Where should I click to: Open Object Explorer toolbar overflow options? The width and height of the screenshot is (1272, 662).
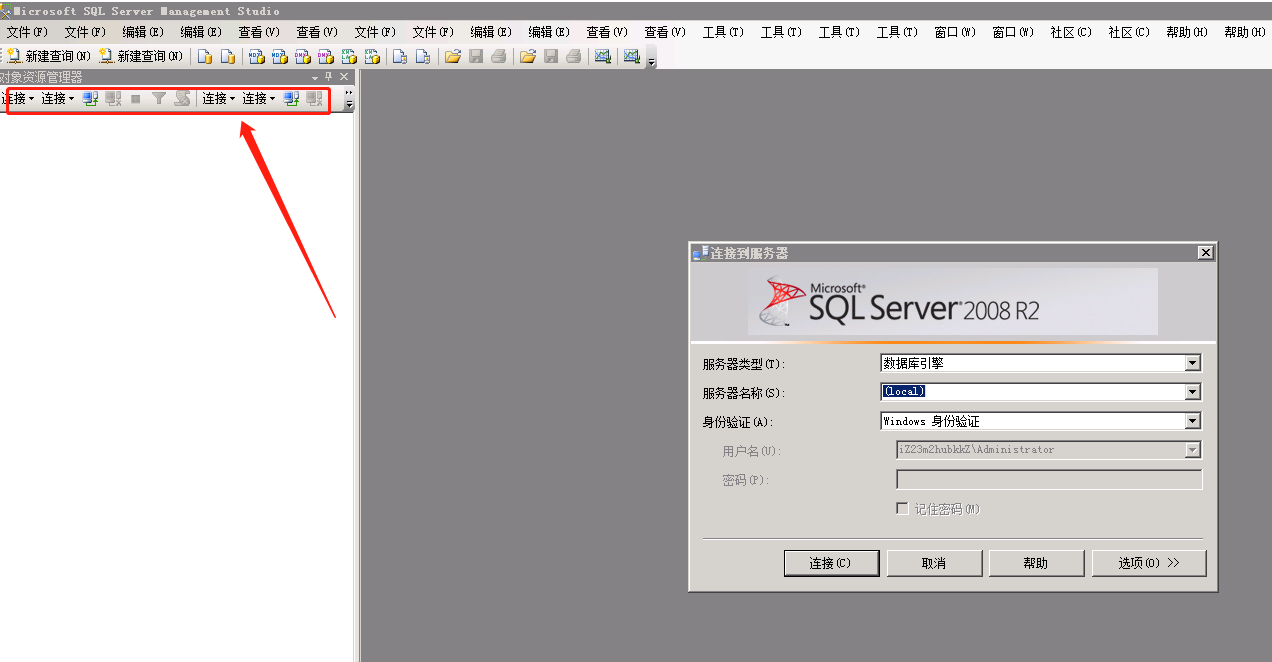349,99
